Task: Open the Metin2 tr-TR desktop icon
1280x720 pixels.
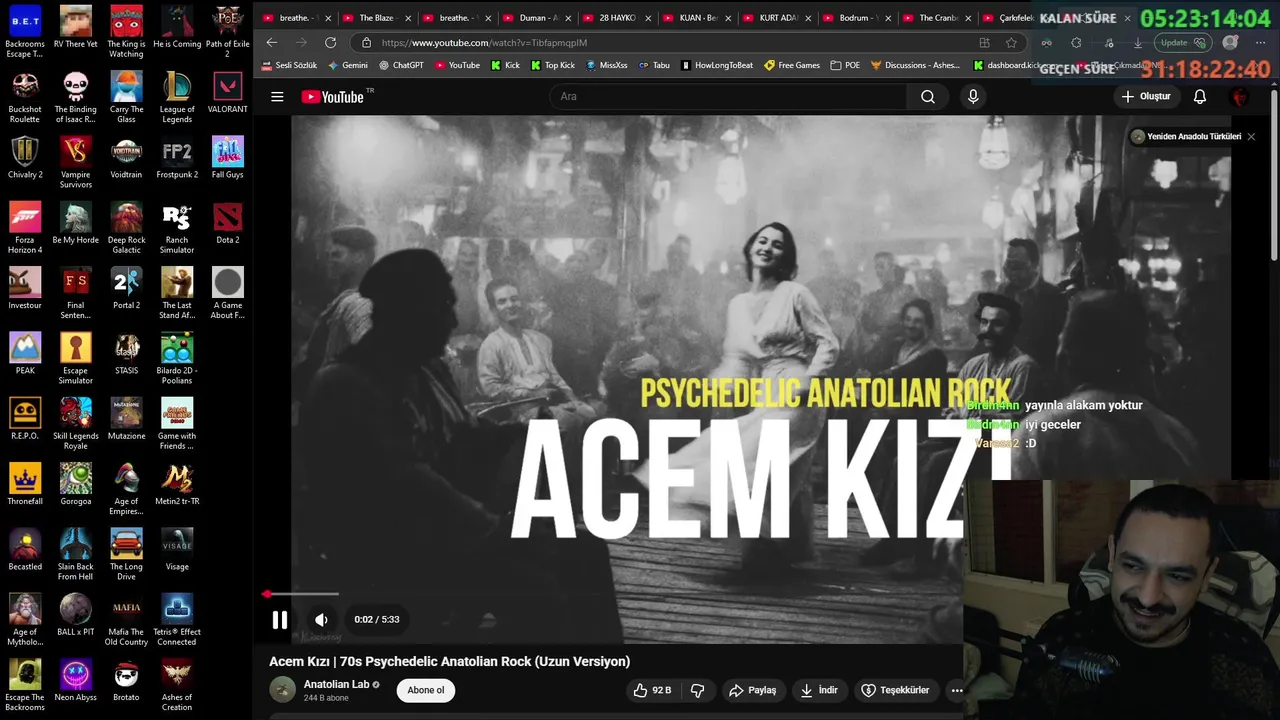Action: [x=177, y=485]
